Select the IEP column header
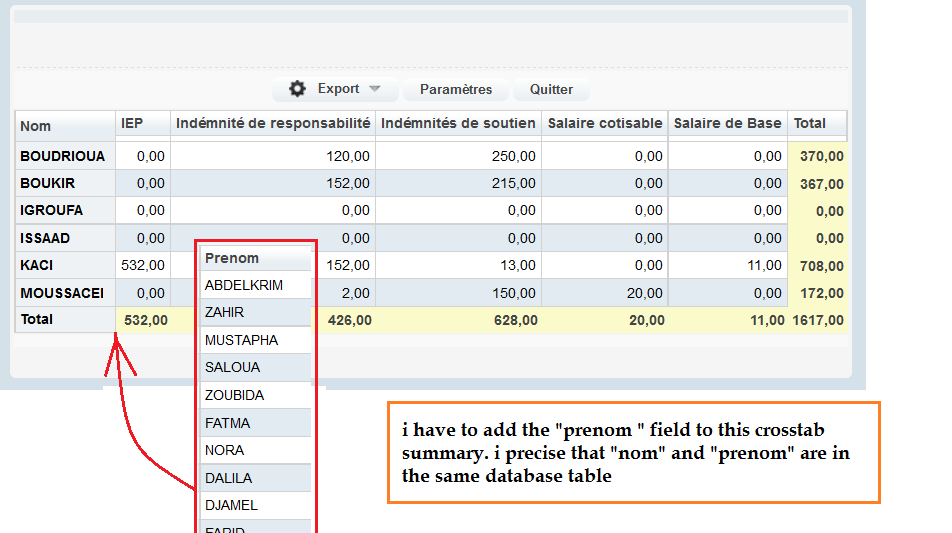Image resolution: width=952 pixels, height=533 pixels. click(x=132, y=123)
